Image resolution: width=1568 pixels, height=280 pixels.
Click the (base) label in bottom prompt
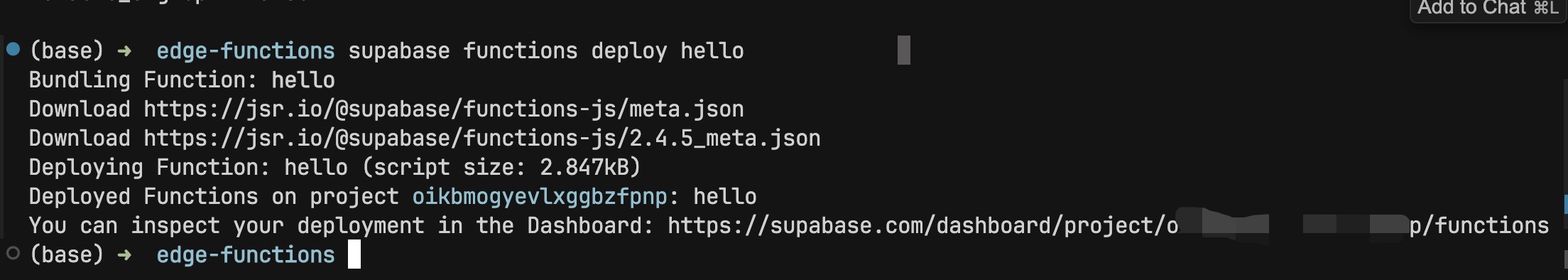pos(66,255)
